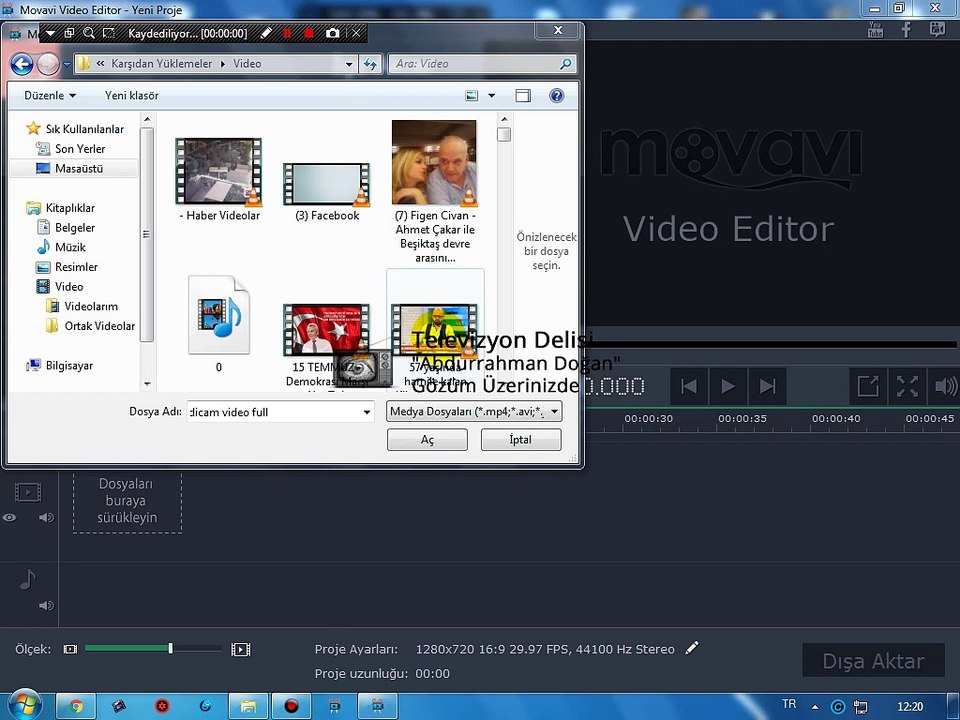Screen dimensions: 960x720
Task: Create Yeni klasör
Action: pyautogui.click(x=132, y=96)
